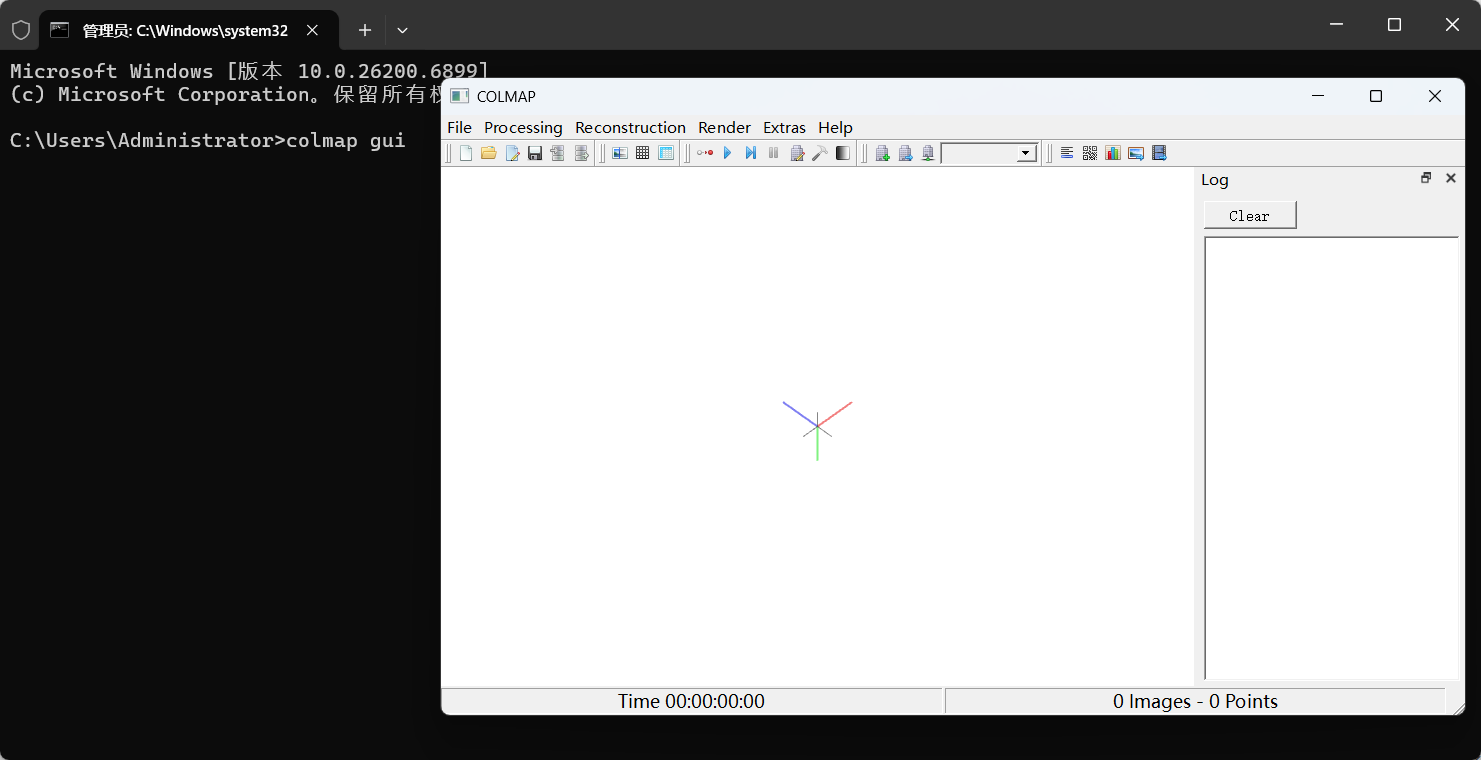
Task: Run Bundle adjustment from the toolbar
Action: point(819,152)
